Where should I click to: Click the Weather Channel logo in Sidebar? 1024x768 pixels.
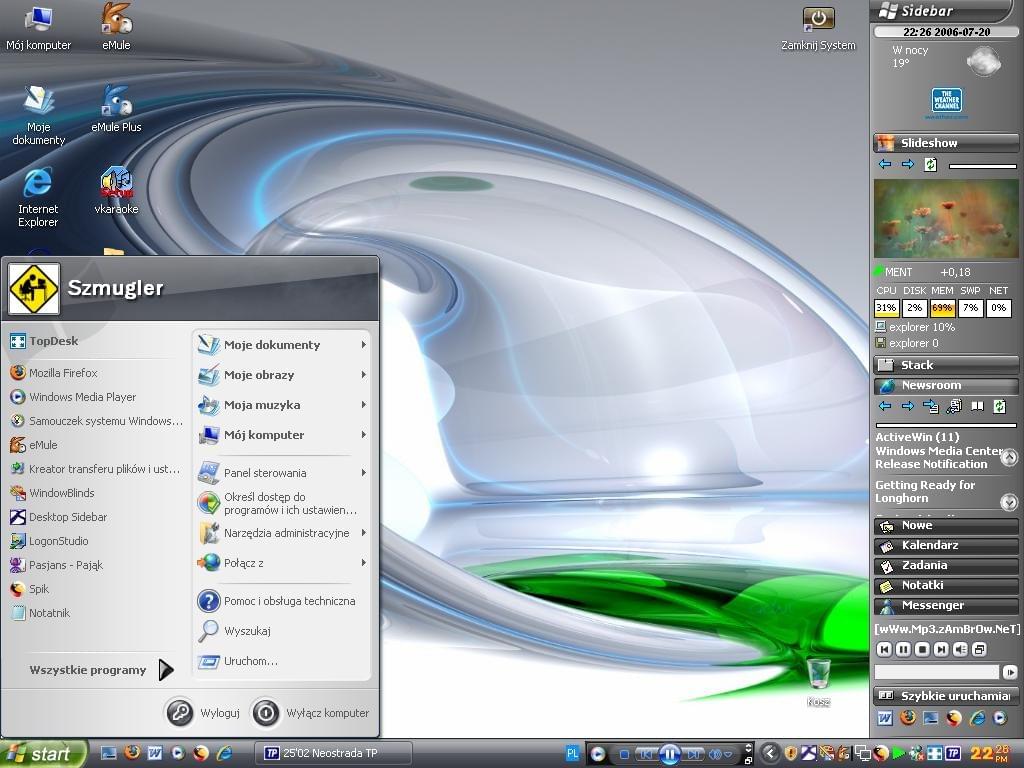[x=946, y=103]
